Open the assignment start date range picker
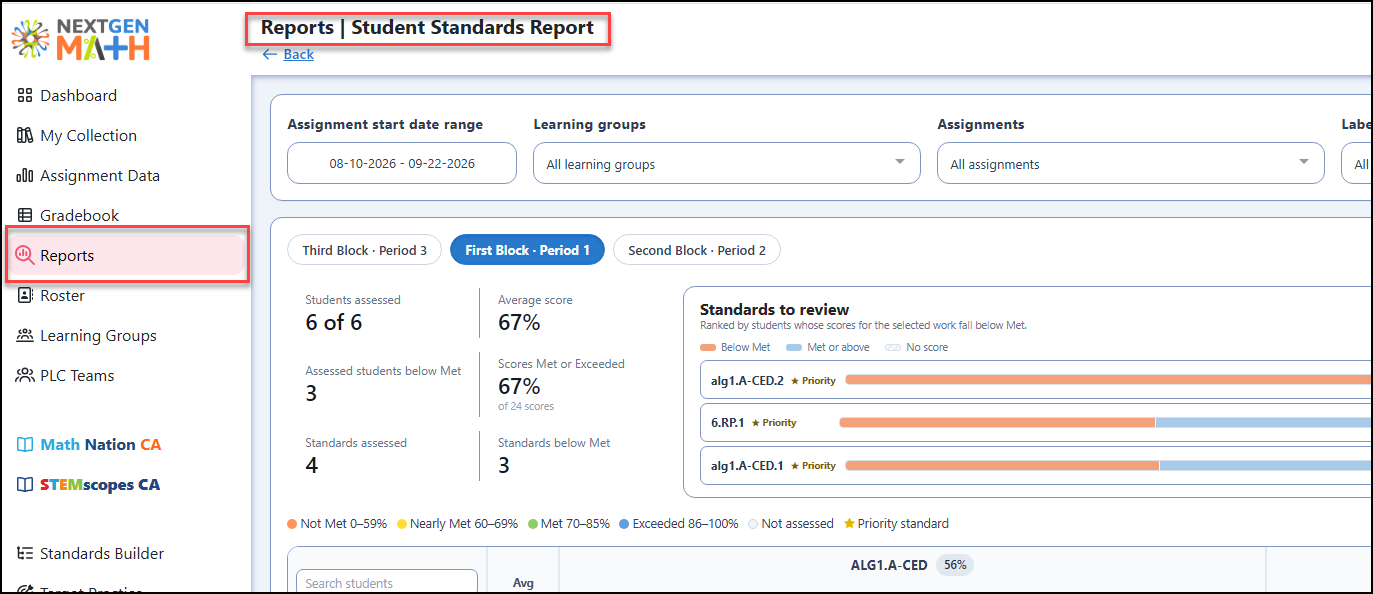This screenshot has width=1373, height=594. [402, 163]
